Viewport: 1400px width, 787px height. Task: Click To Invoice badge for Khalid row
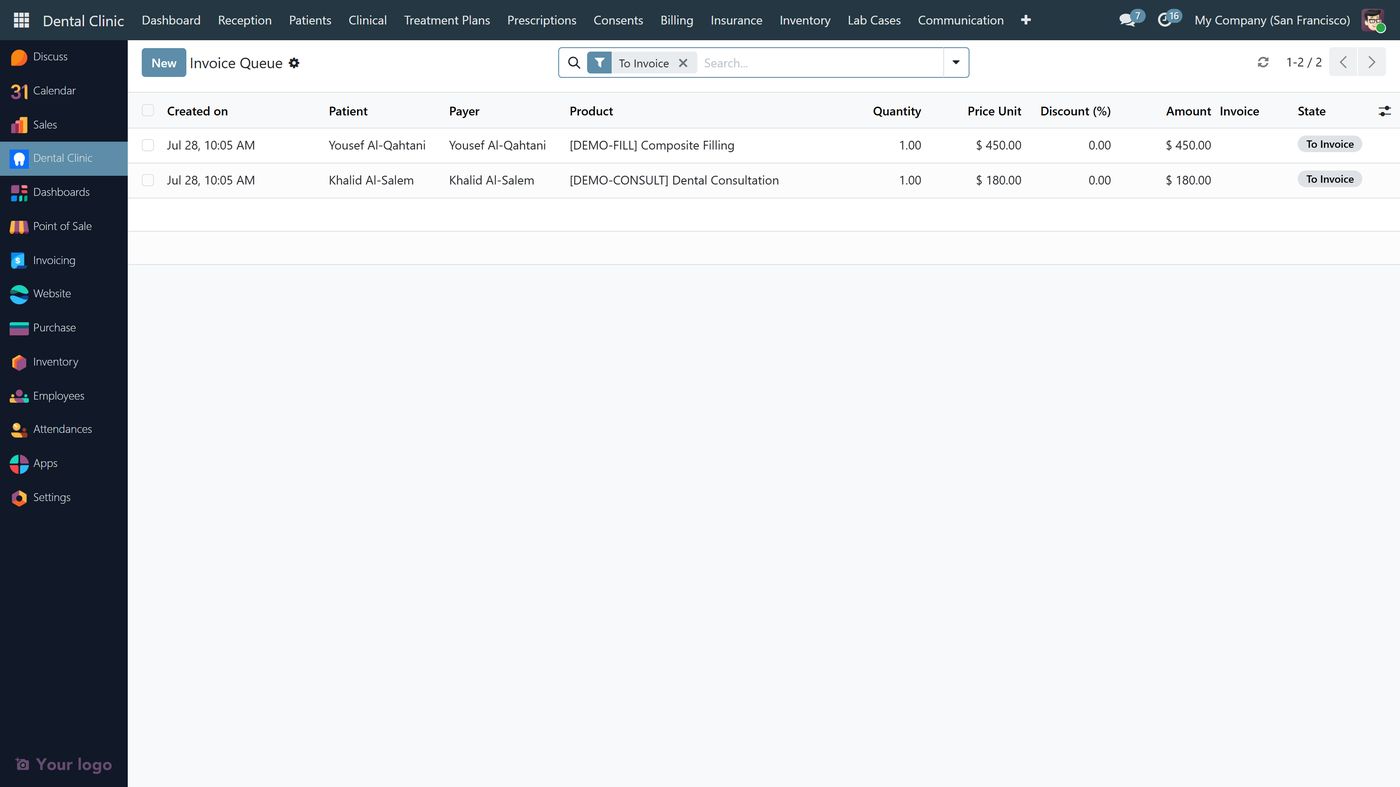click(1330, 179)
